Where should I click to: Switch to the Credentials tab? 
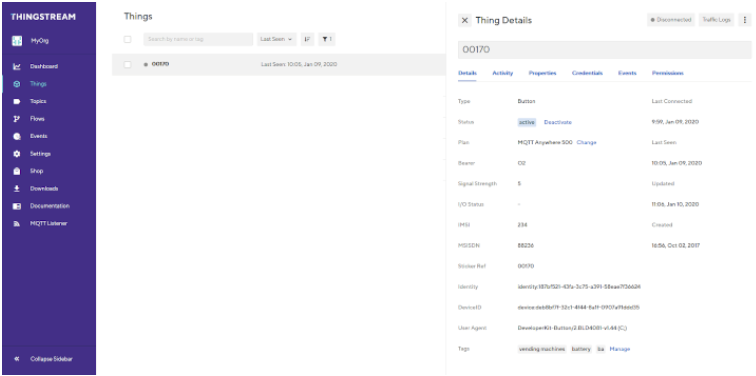(x=587, y=73)
